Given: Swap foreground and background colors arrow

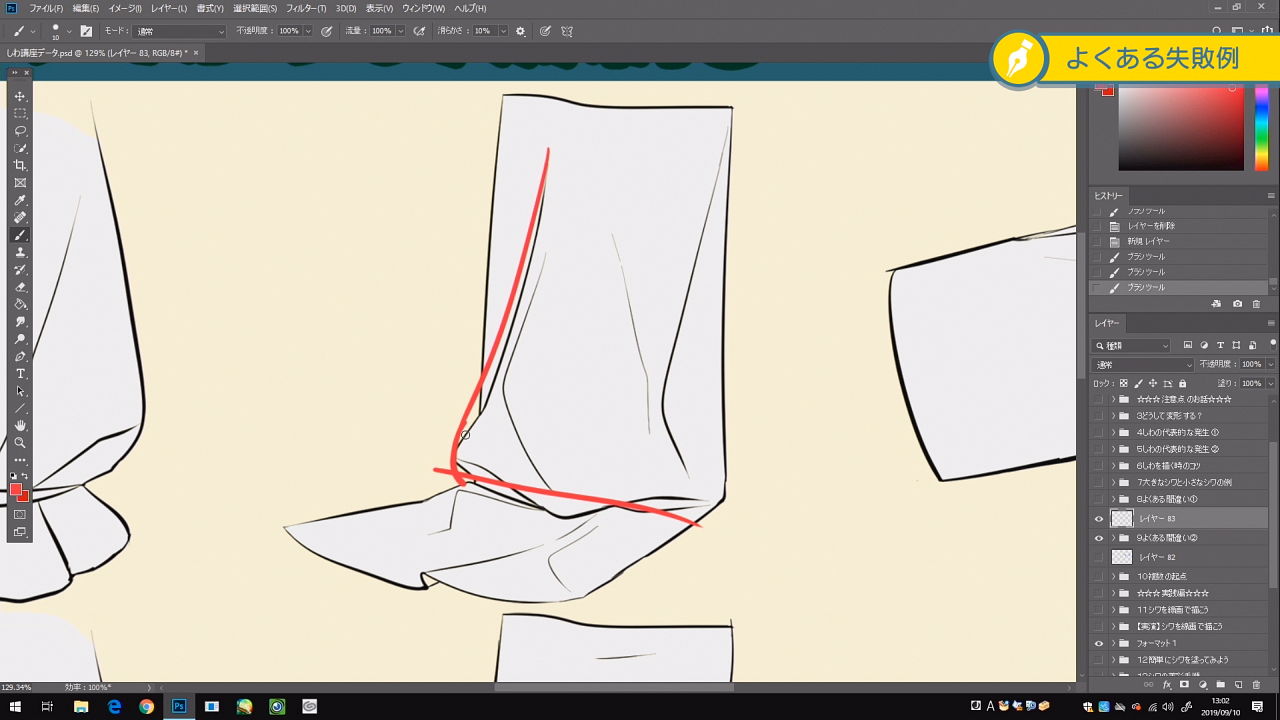Looking at the screenshot, I should 26,476.
